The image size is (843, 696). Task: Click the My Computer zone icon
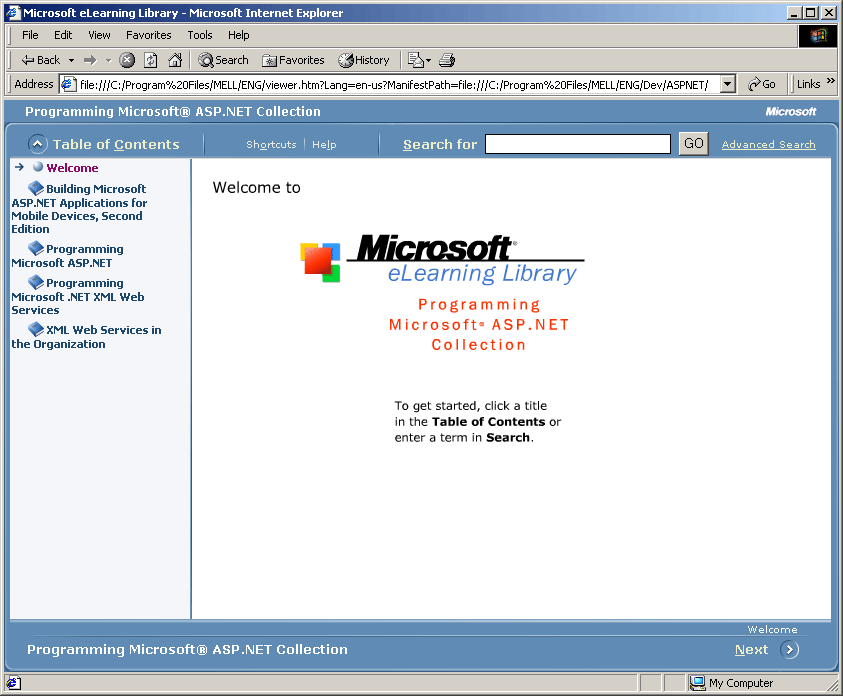tap(698, 683)
